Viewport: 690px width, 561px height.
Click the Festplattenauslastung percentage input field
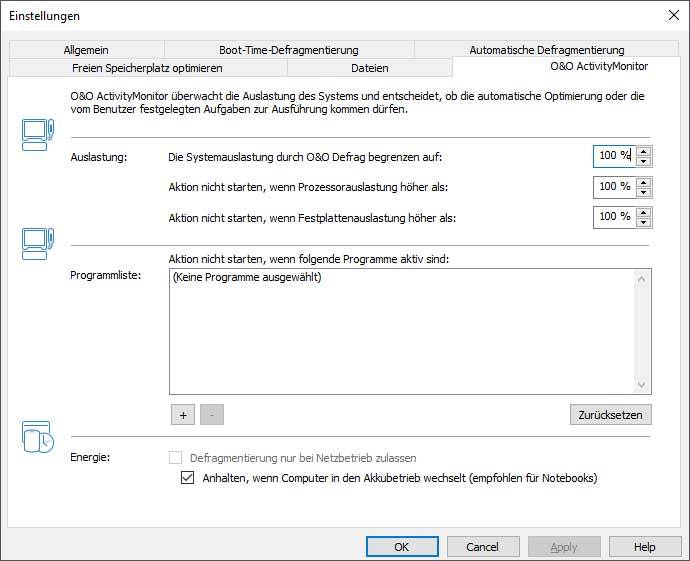[615, 217]
